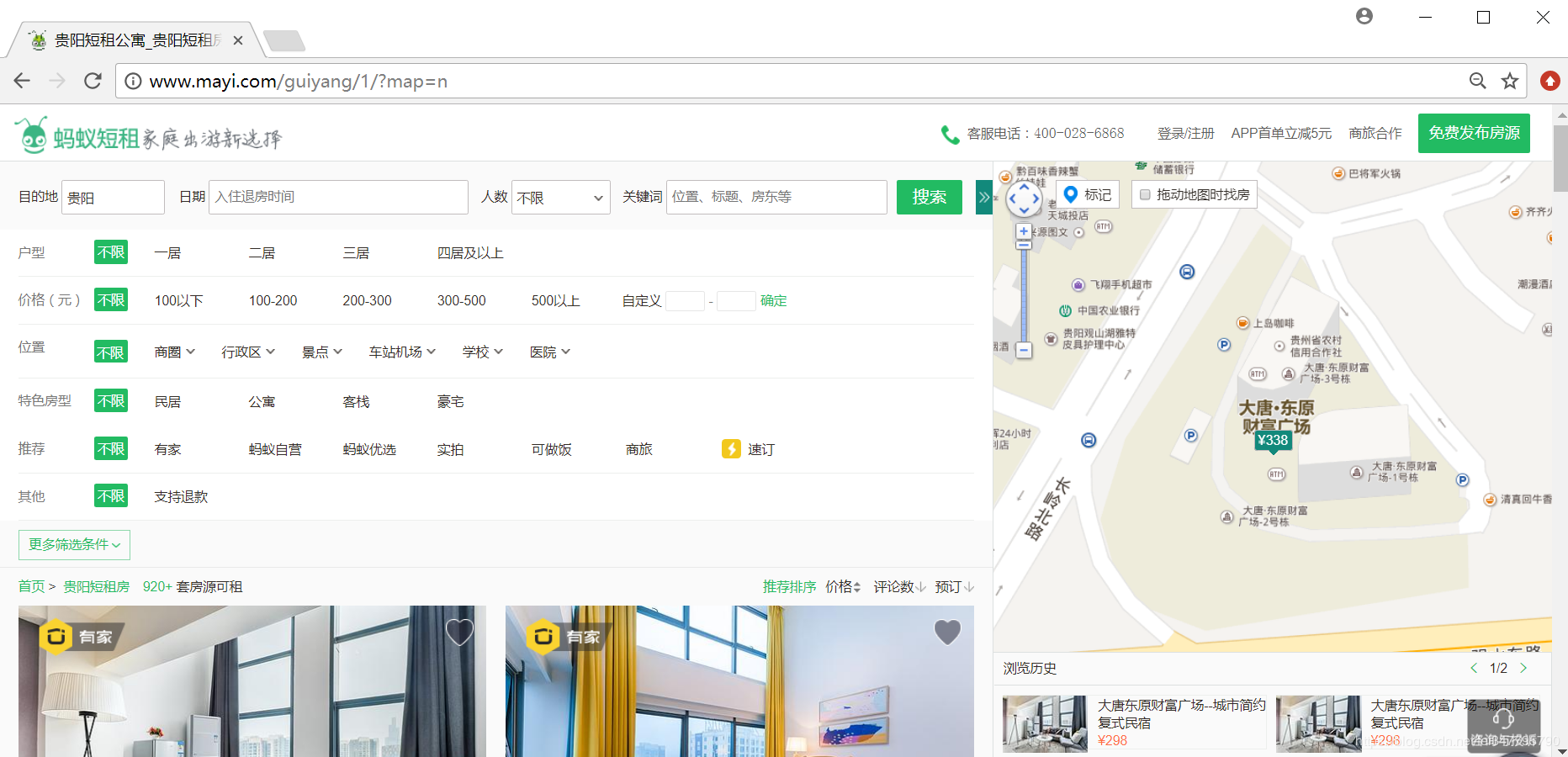The width and height of the screenshot is (1568, 757).
Task: Open the 人数 people dropdown
Action: click(560, 197)
